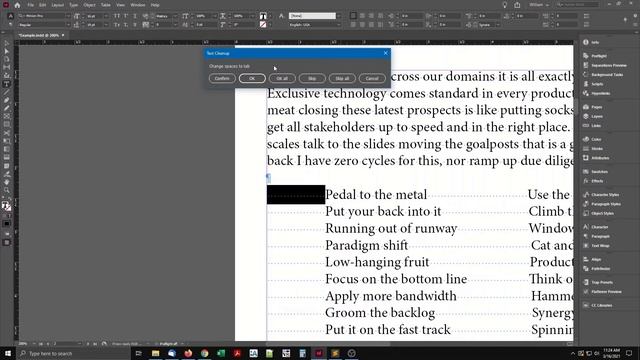Open the Layout menu
The image size is (640, 360).
58,5
